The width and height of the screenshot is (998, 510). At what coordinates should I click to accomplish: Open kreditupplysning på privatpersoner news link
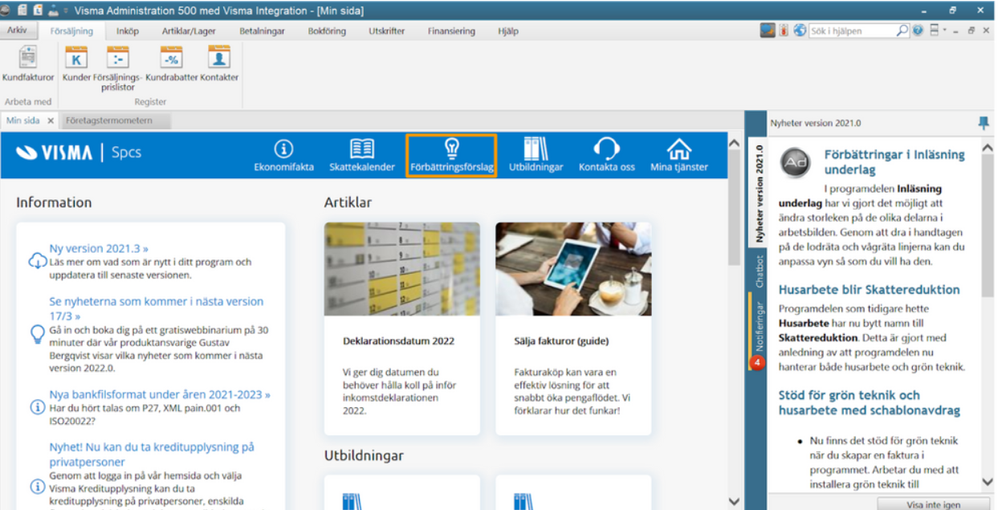pos(151,455)
